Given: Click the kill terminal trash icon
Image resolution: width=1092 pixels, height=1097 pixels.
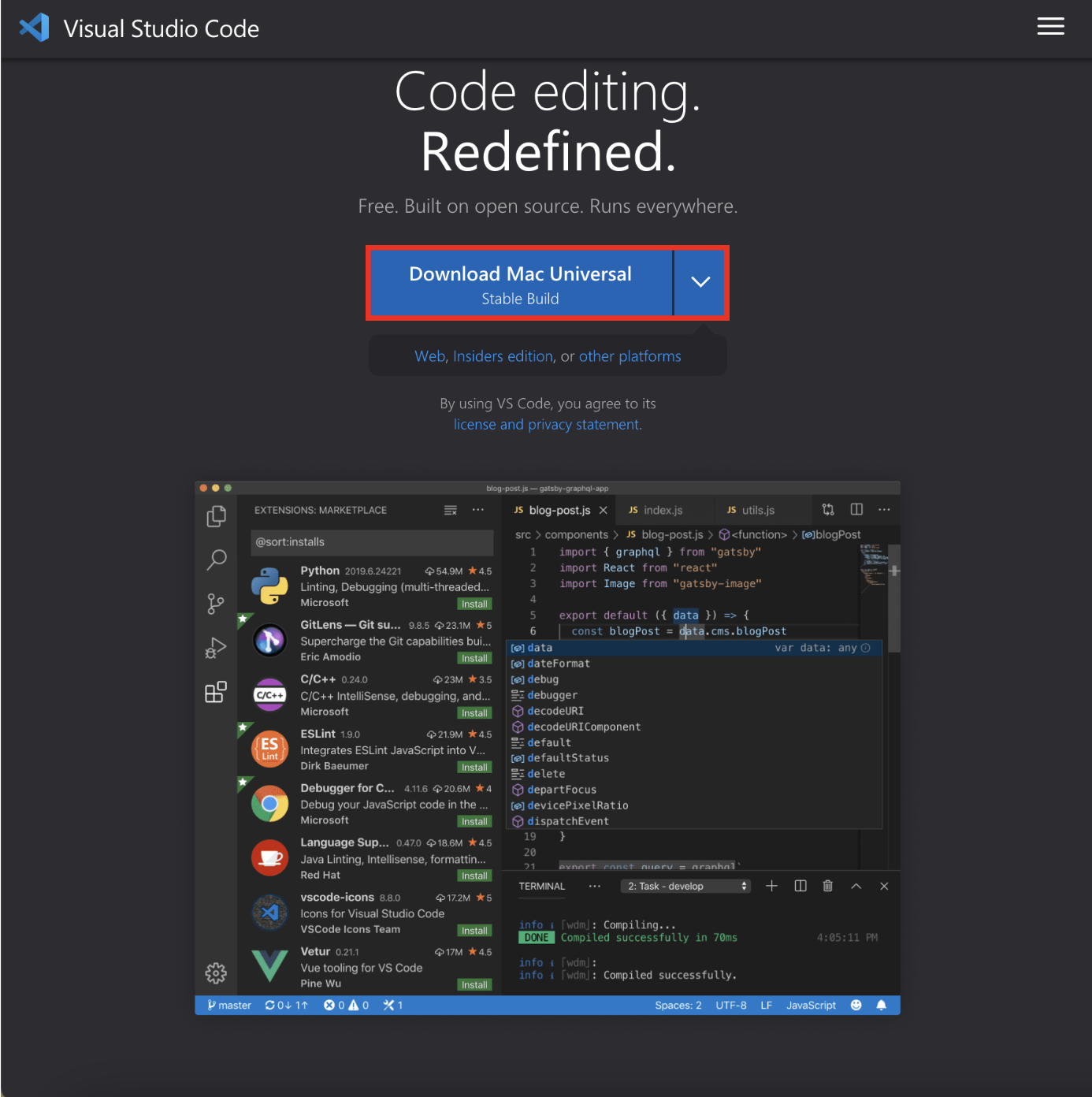Looking at the screenshot, I should (828, 886).
